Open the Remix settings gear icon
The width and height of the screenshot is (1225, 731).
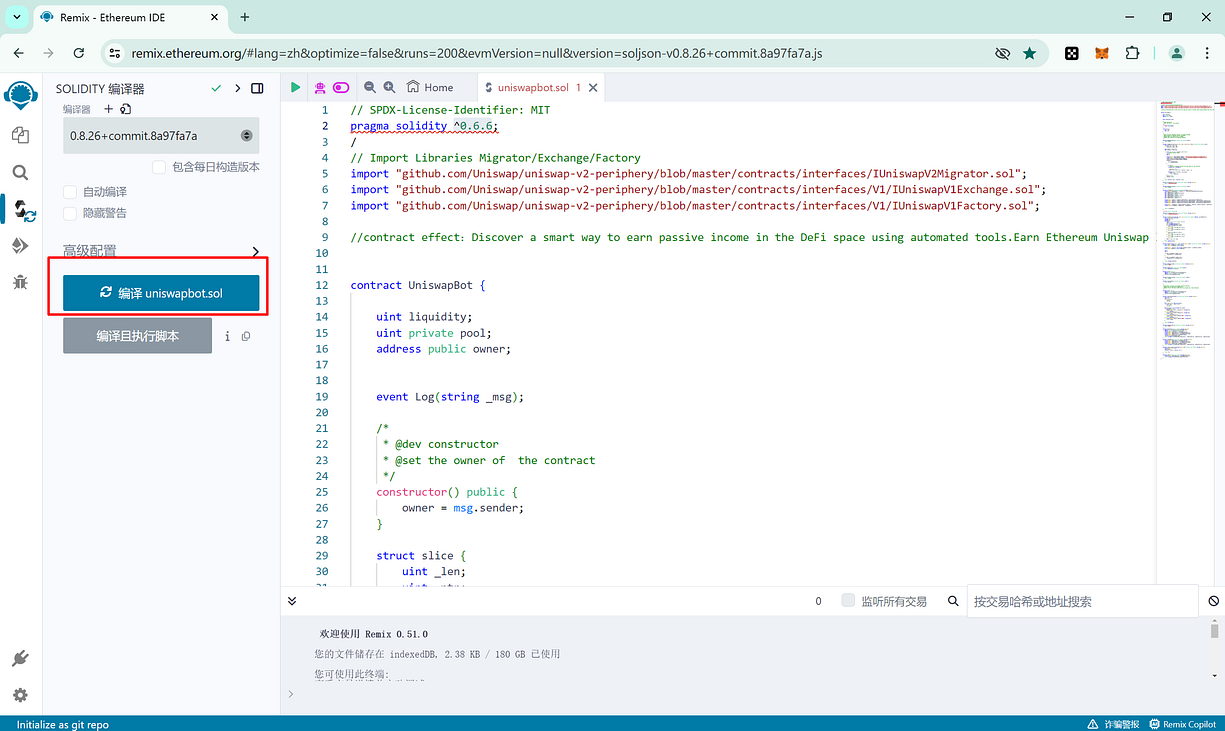[20, 695]
